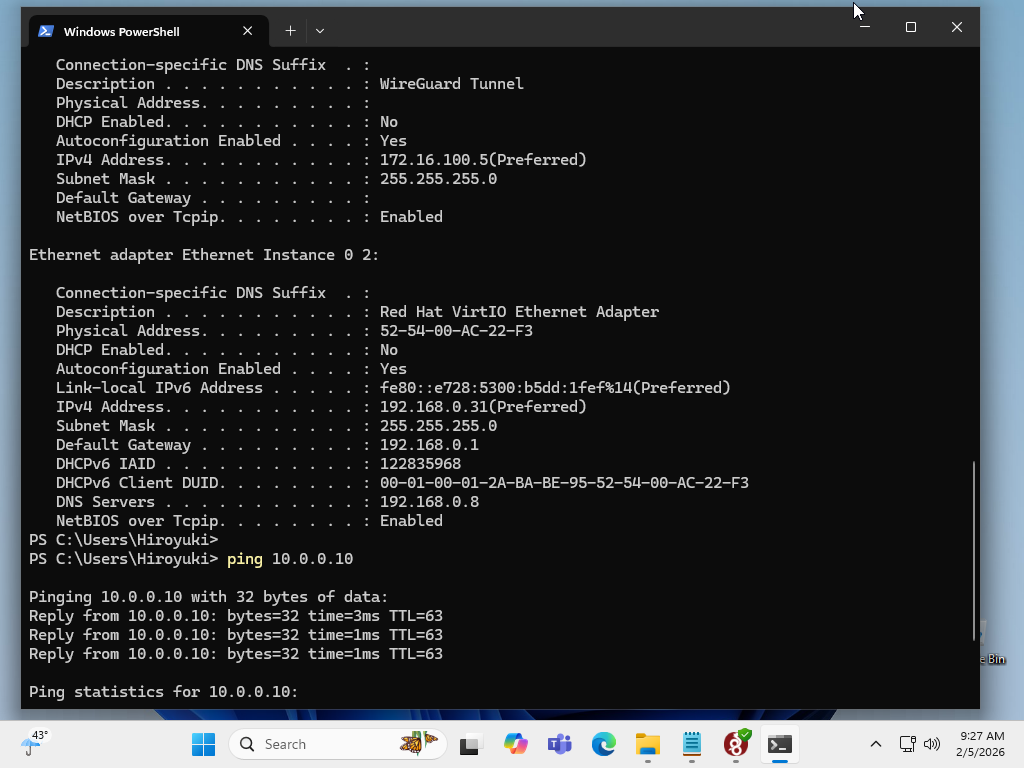Click the DHCPv6 IAID value 122835968
The height and width of the screenshot is (768, 1024).
pyautogui.click(x=421, y=464)
